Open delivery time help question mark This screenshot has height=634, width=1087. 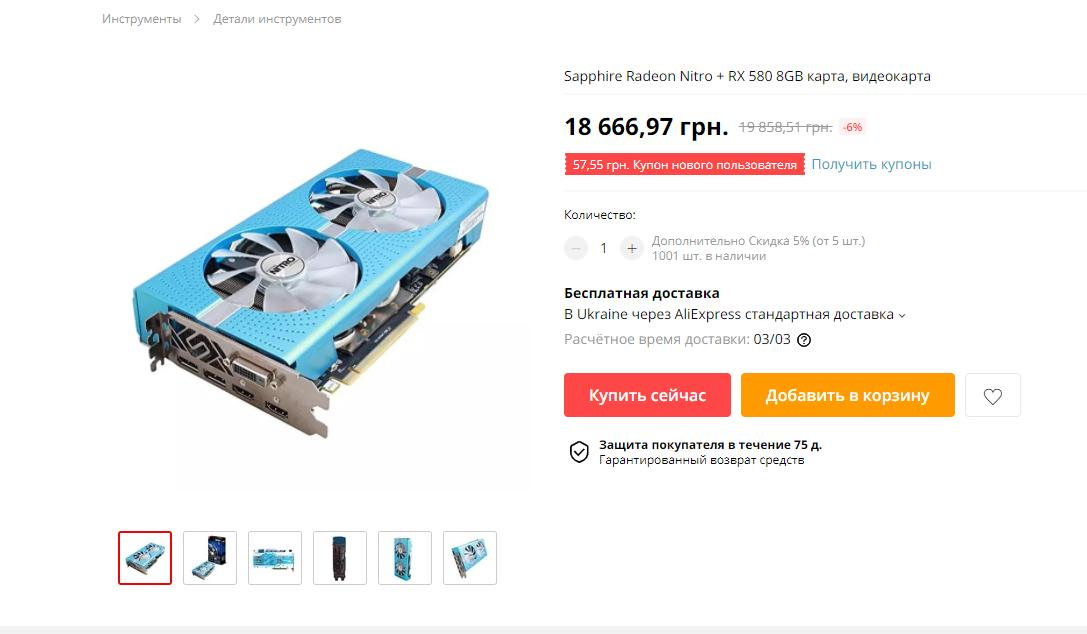(803, 340)
